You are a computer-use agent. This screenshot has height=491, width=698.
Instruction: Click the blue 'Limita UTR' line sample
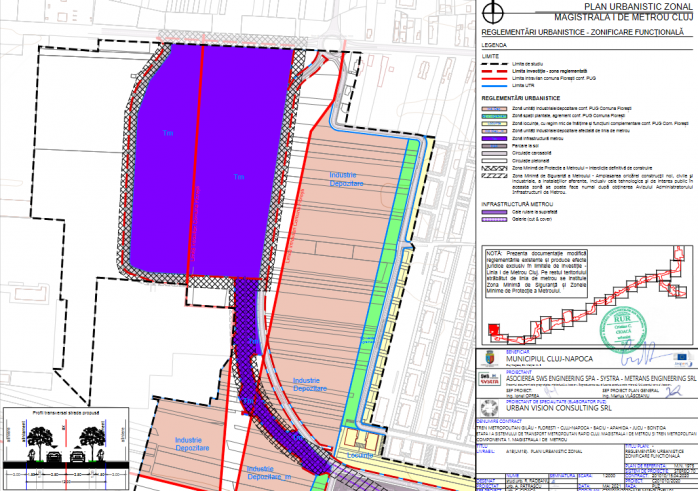coord(494,86)
